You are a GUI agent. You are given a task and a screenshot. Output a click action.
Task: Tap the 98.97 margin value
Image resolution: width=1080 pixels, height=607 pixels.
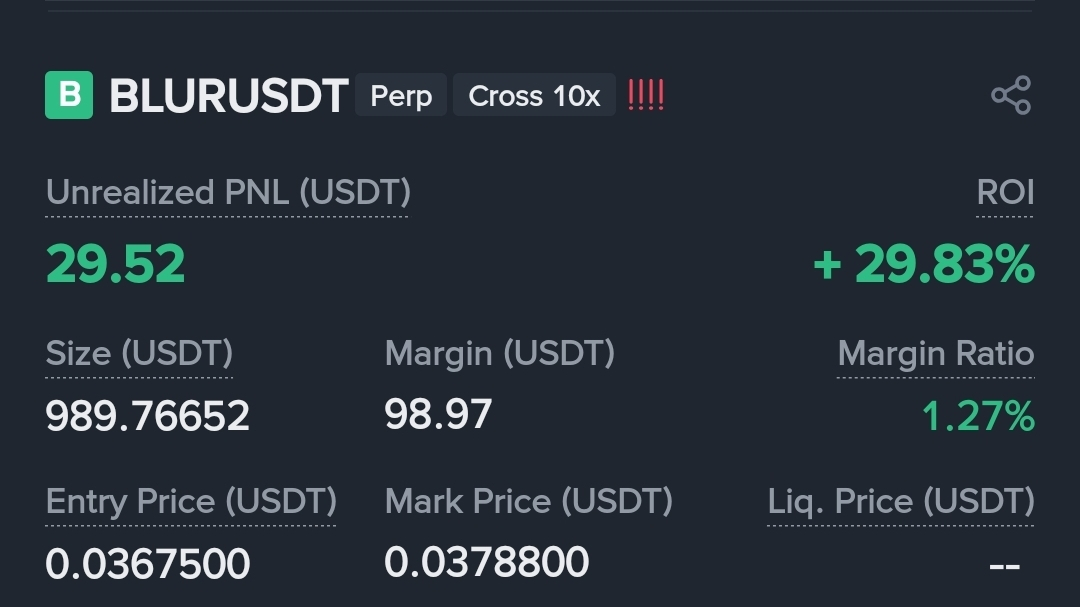(438, 415)
